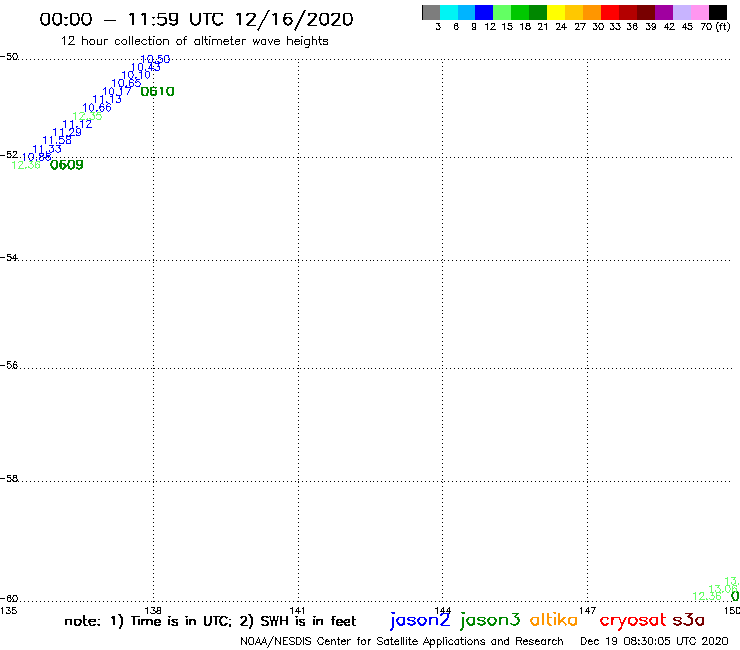This screenshot has height=650, width=740.
Task: Click the medium green swatch before label 18
Action: coord(521,12)
